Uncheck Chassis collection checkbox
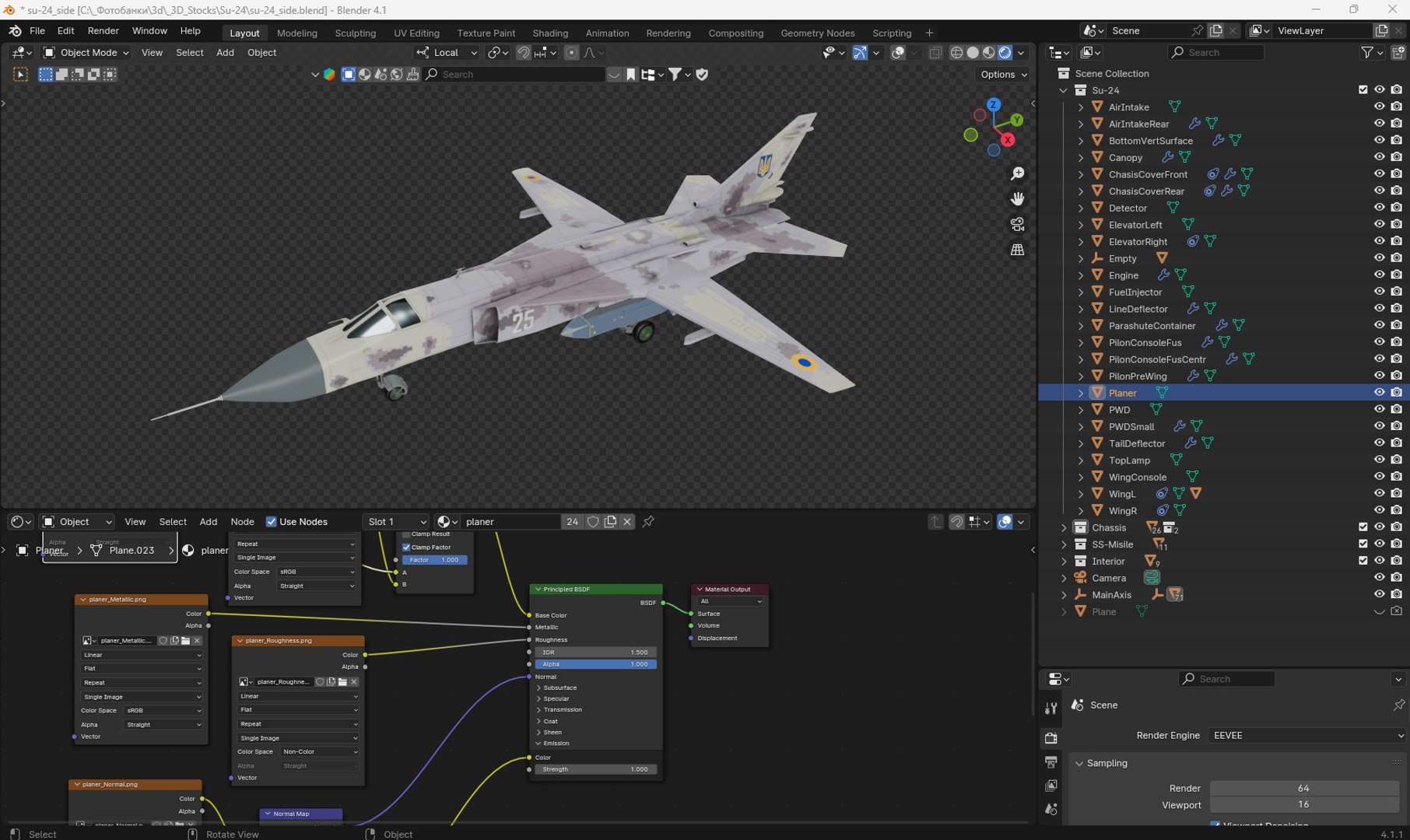 pos(1363,527)
